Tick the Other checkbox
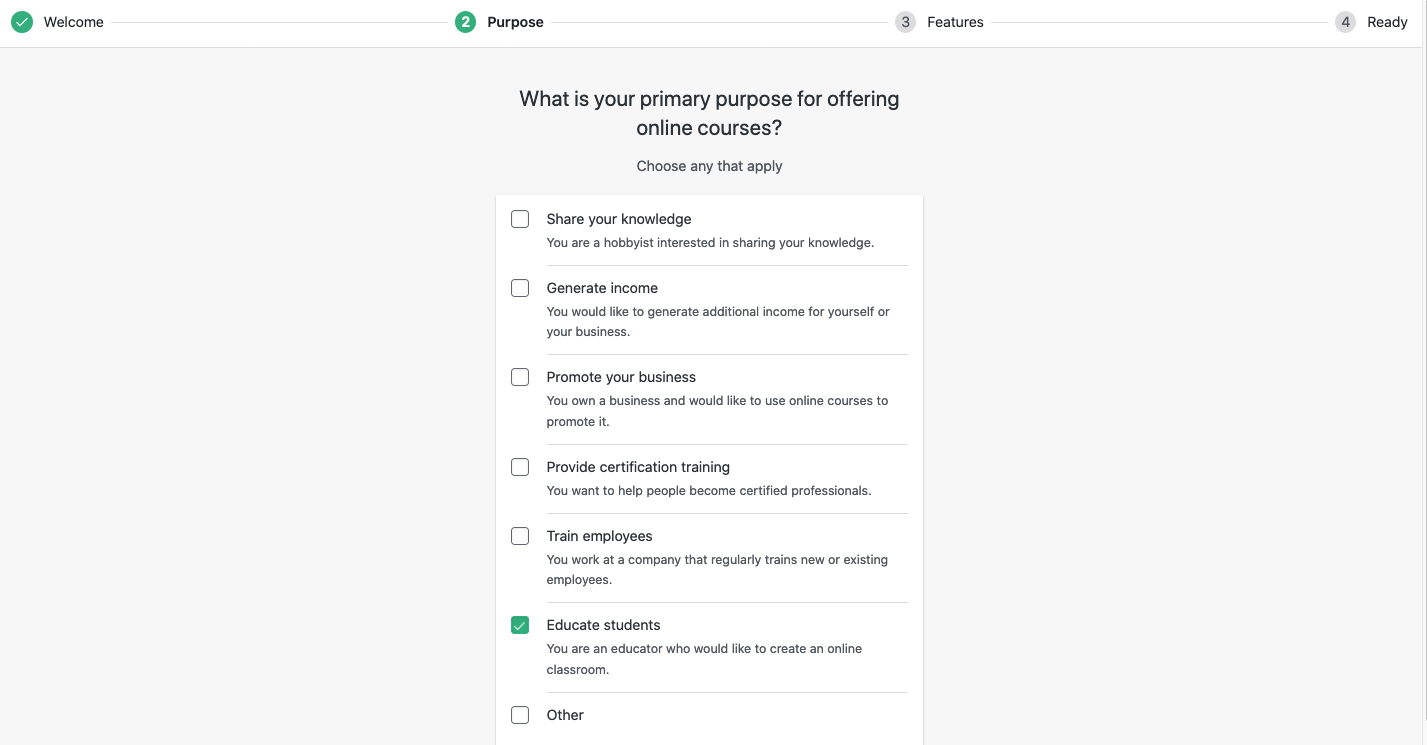This screenshot has width=1427, height=745. (520, 715)
